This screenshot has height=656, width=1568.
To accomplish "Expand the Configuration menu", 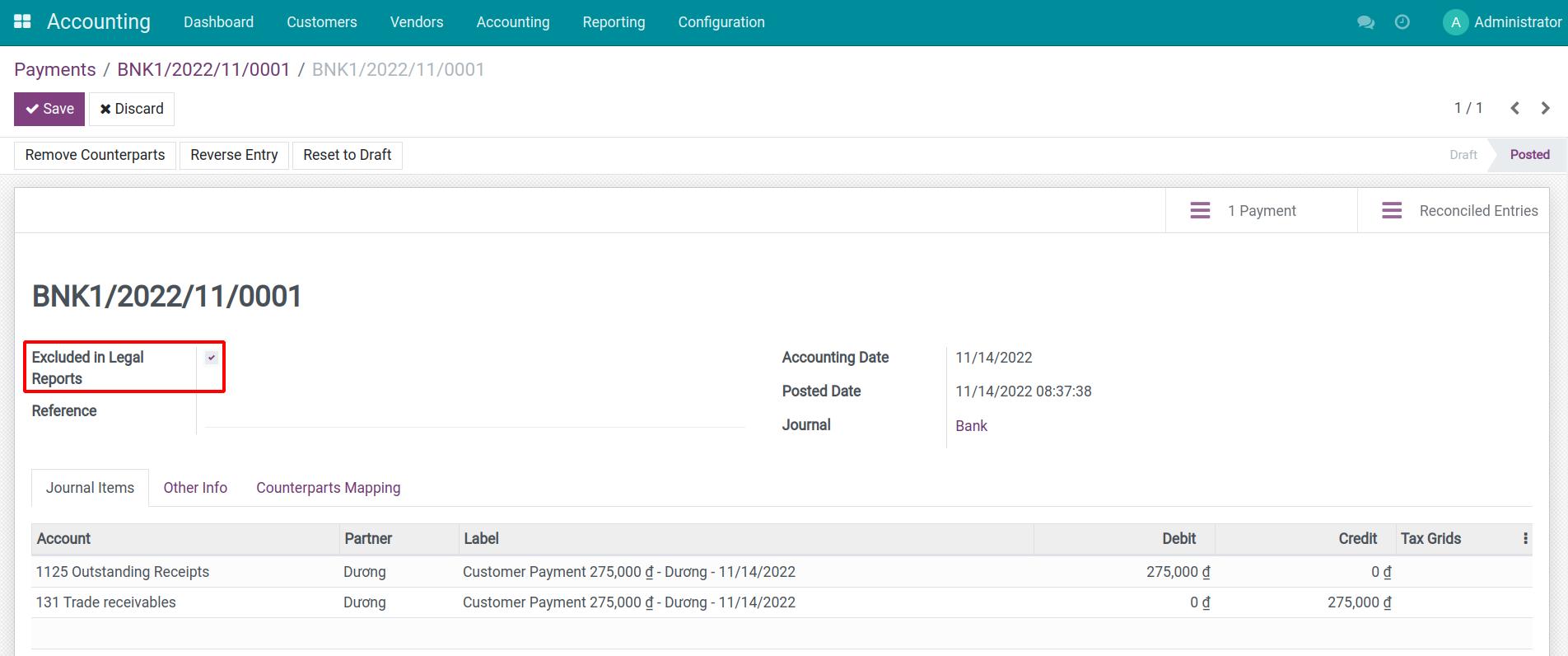I will [x=721, y=22].
